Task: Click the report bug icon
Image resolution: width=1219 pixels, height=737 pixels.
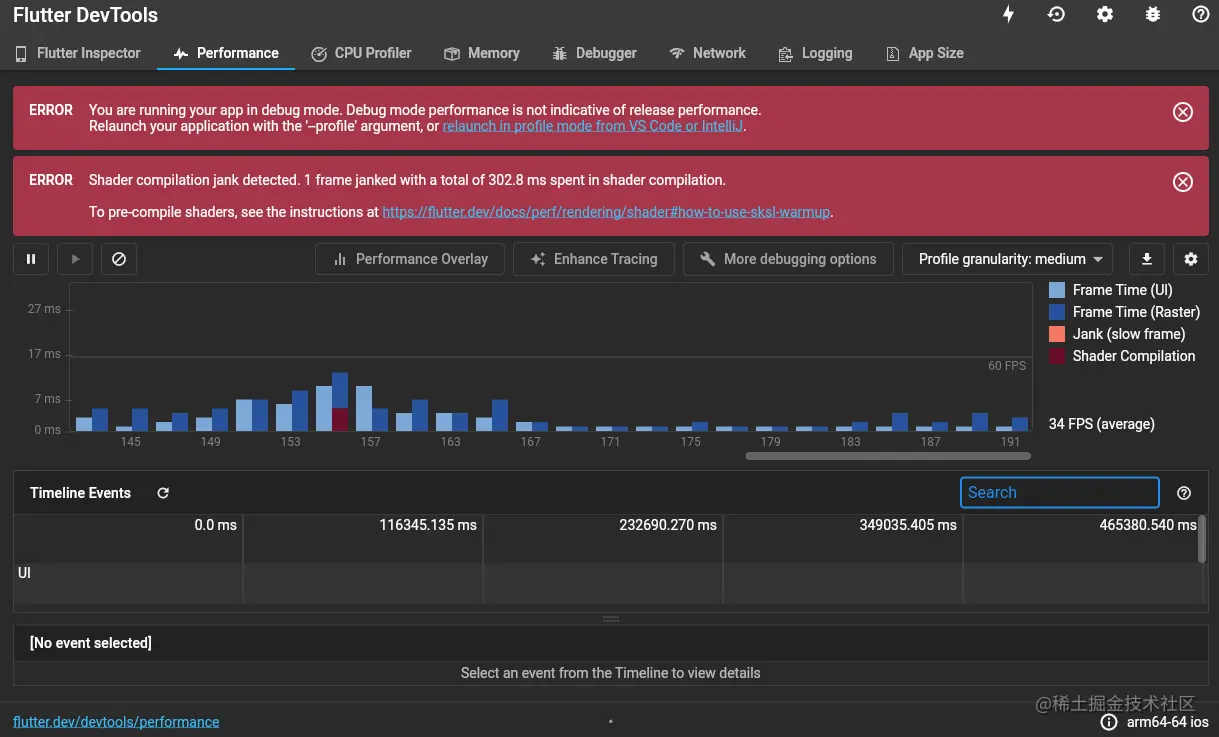Action: click(x=1153, y=15)
